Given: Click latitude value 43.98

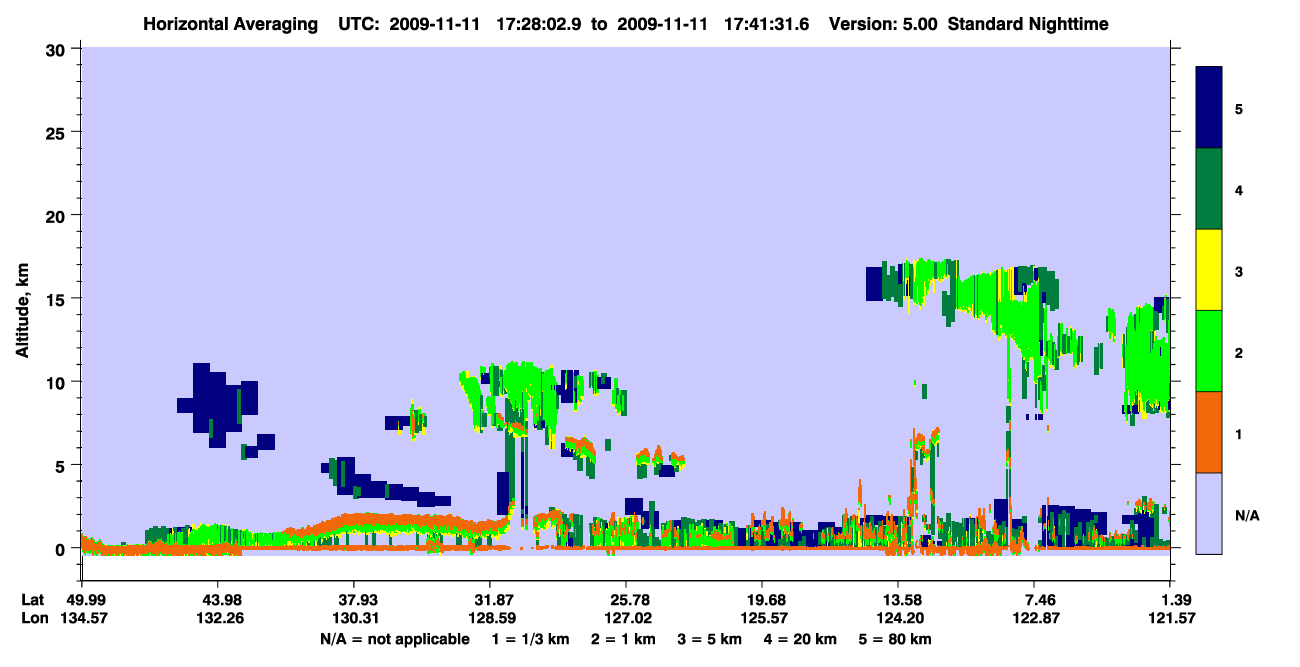Looking at the screenshot, I should click(x=217, y=599).
